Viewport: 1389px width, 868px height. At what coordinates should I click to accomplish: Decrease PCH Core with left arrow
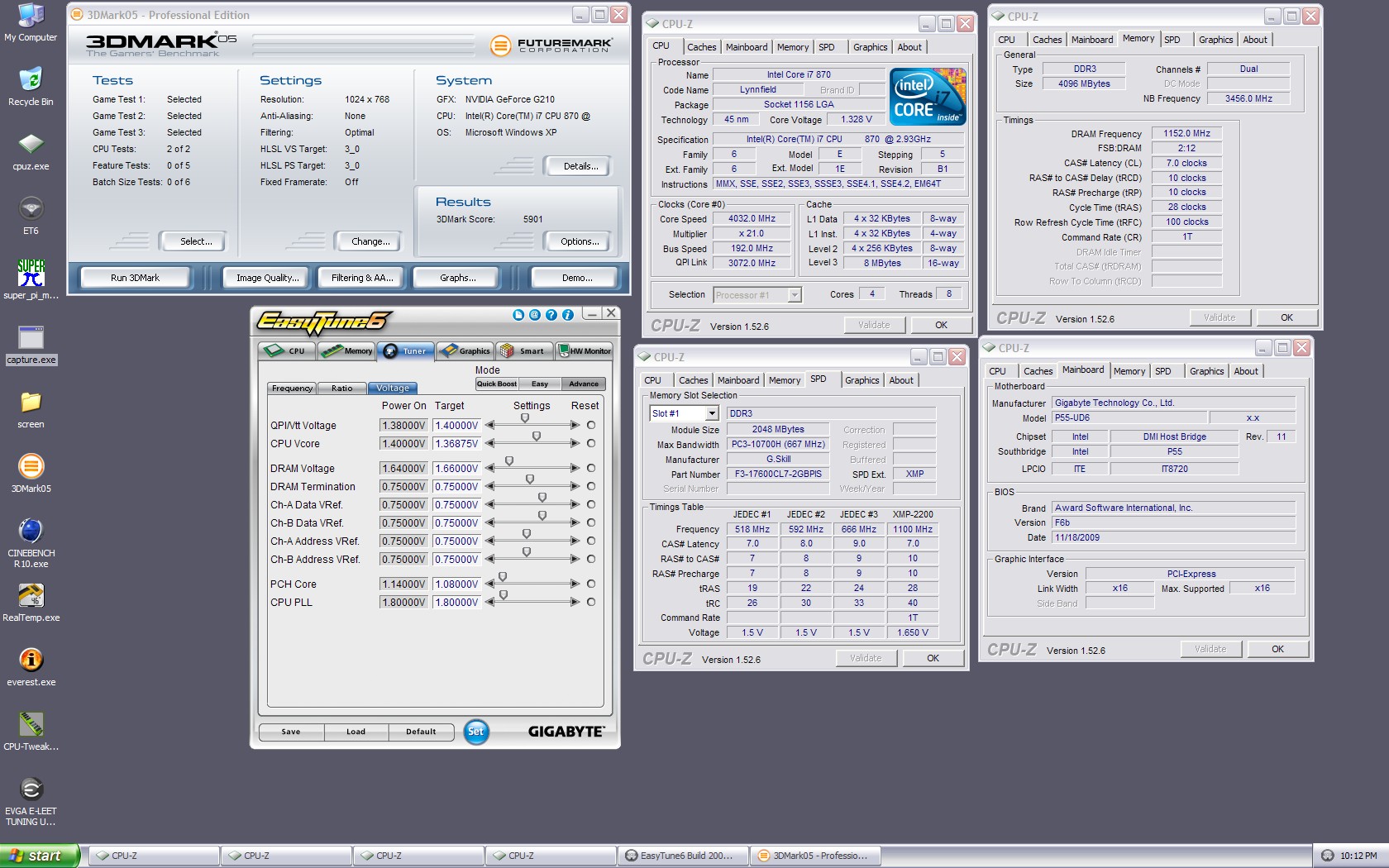[489, 584]
